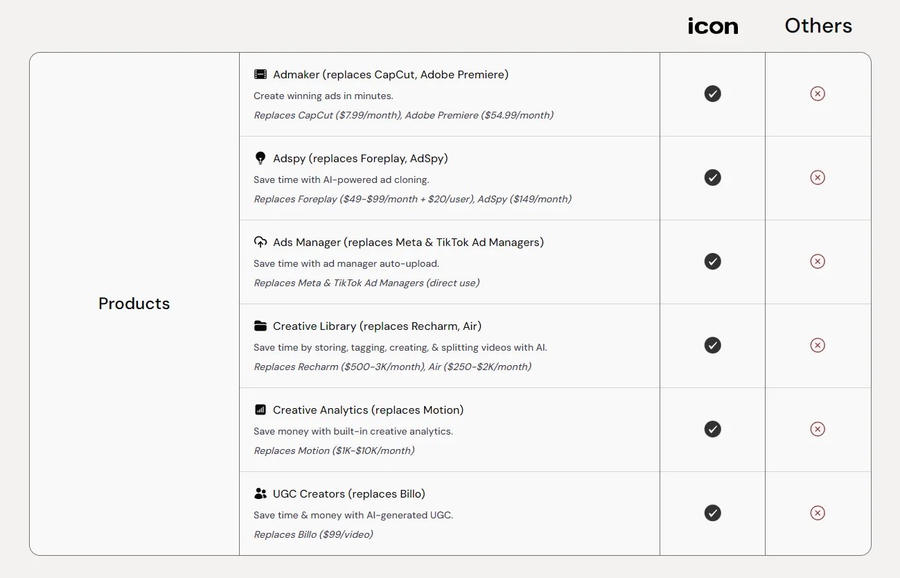The height and width of the screenshot is (578, 900).
Task: Click the icon checkmark for Creative Analytics
Action: point(712,430)
